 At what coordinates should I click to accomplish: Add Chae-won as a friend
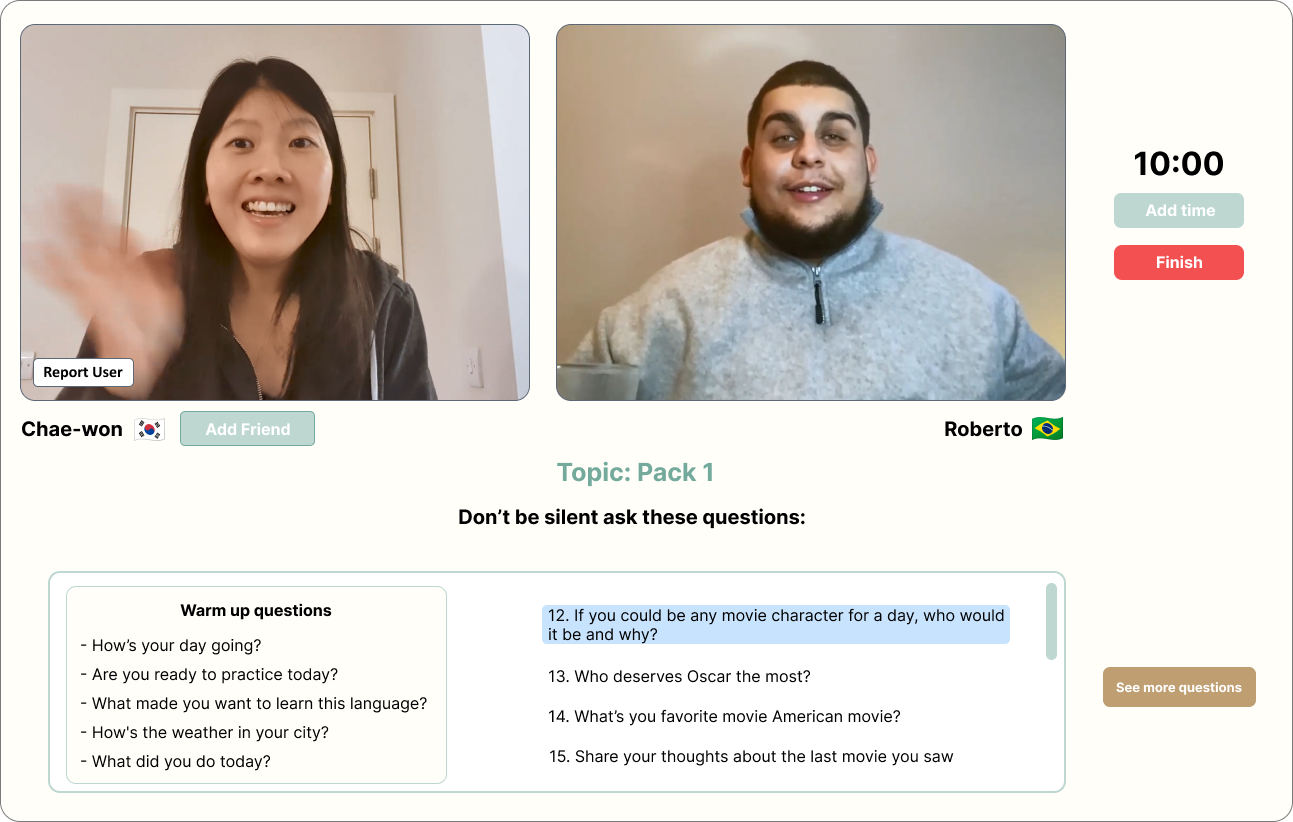(x=247, y=429)
